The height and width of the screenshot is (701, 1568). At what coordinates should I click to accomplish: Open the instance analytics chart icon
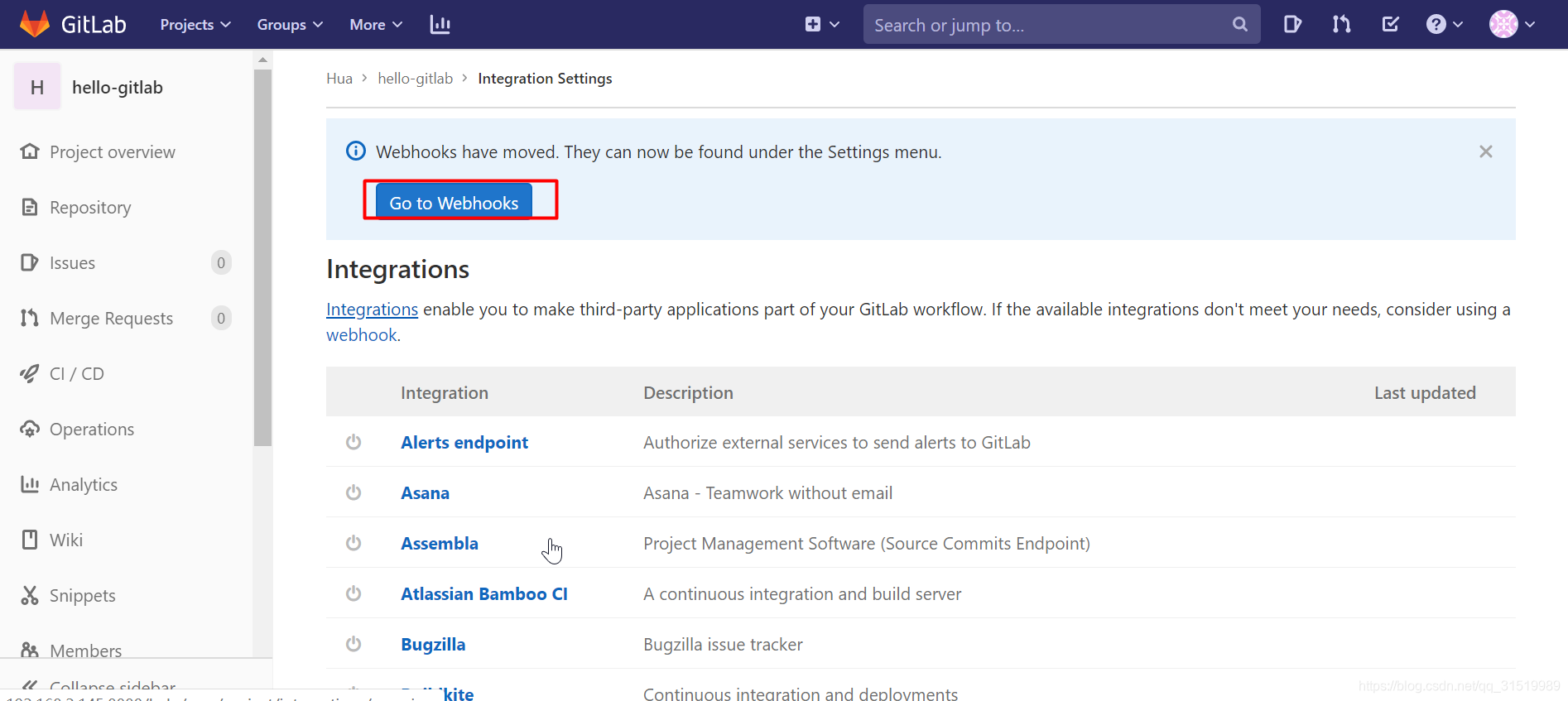click(x=440, y=25)
